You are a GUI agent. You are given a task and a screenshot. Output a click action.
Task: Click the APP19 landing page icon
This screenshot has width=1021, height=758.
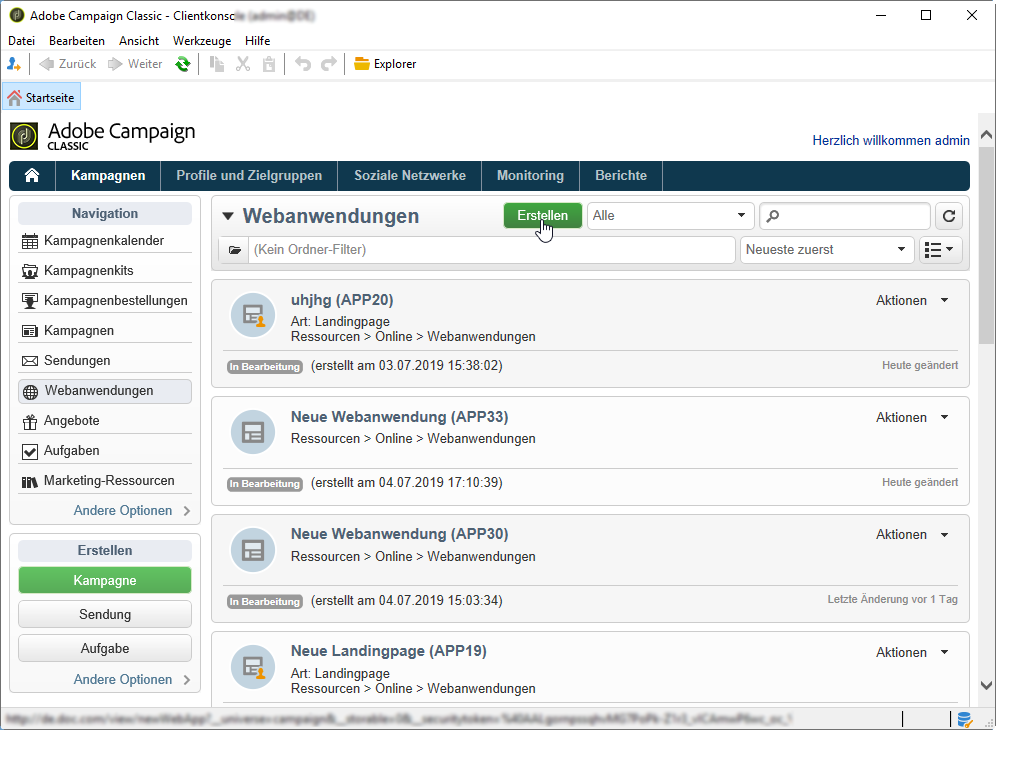tap(253, 667)
